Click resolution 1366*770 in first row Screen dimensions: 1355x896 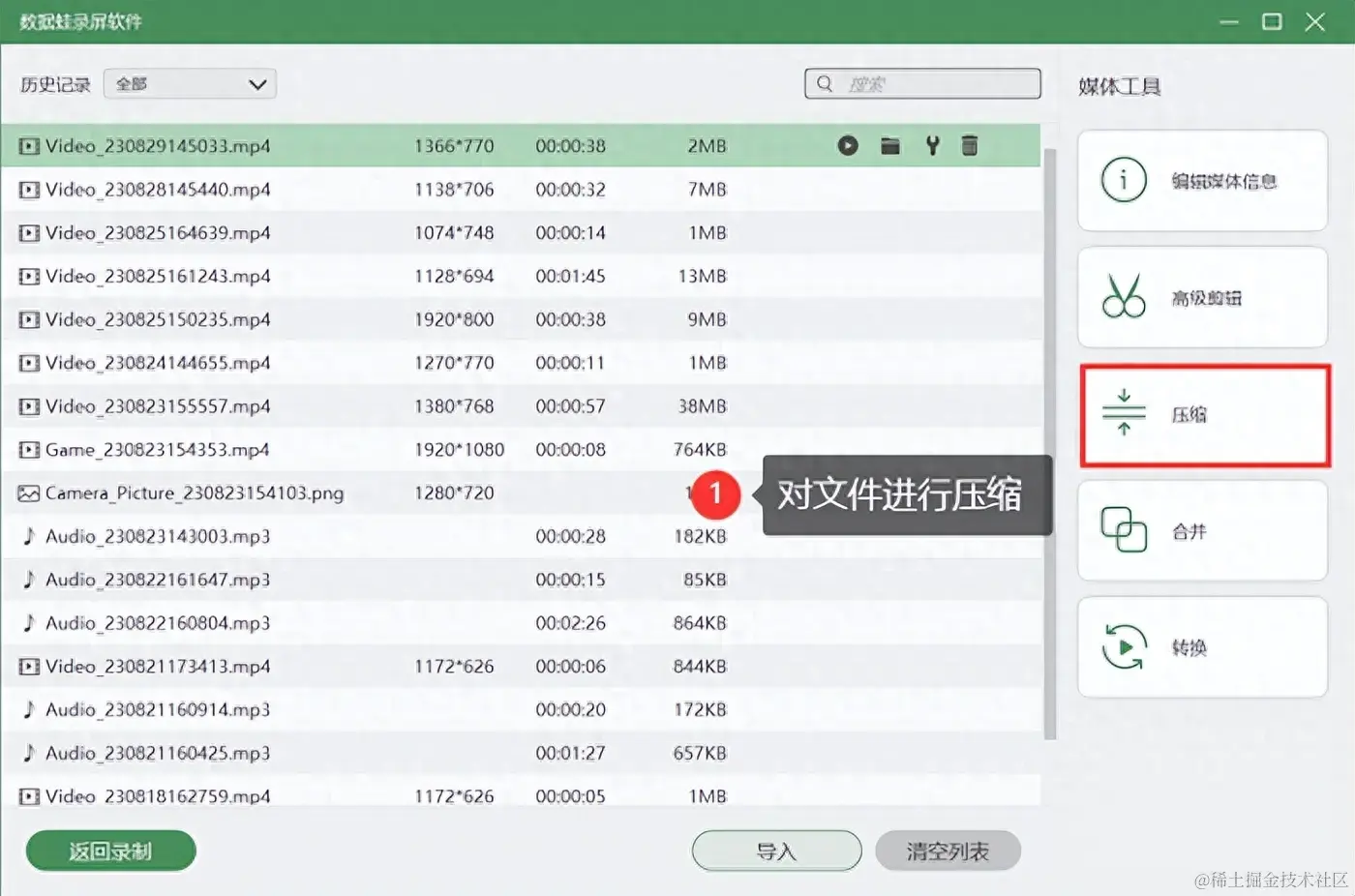tap(454, 146)
